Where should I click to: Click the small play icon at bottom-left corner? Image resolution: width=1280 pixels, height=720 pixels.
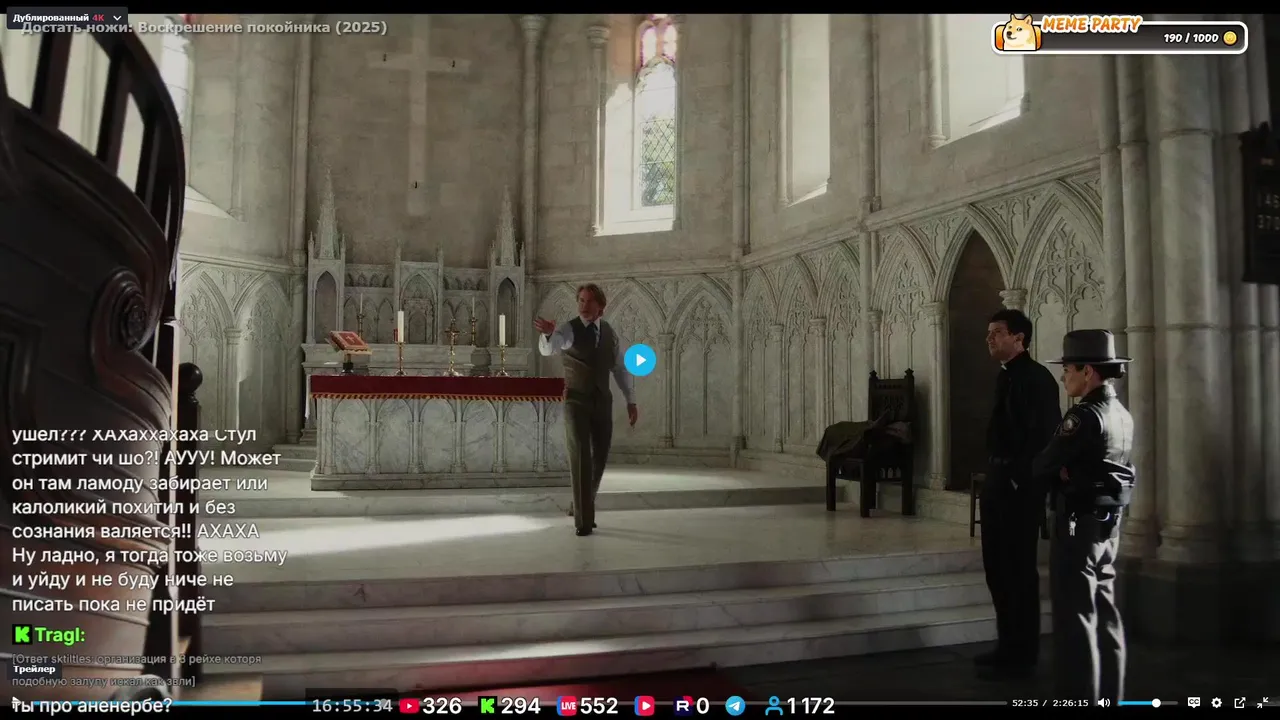point(14,703)
